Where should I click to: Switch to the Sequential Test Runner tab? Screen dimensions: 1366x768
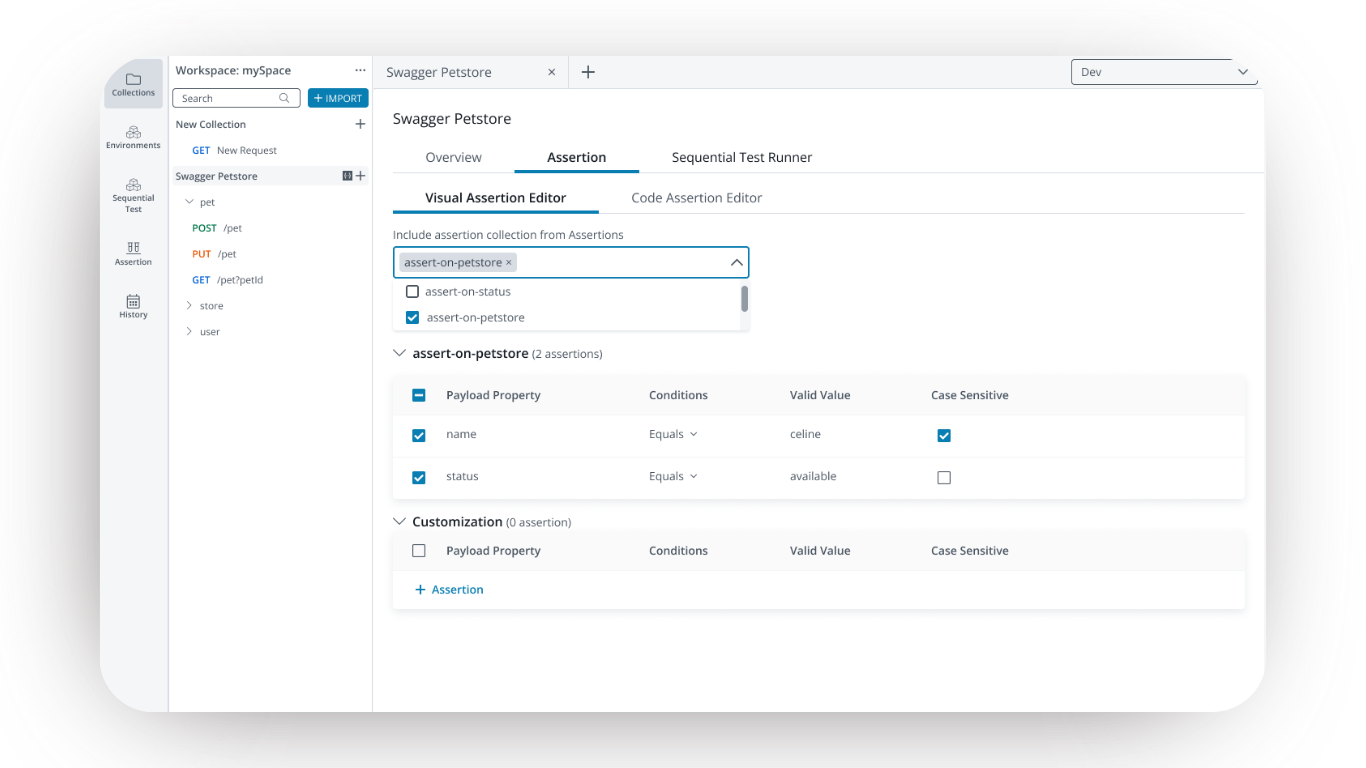point(742,158)
